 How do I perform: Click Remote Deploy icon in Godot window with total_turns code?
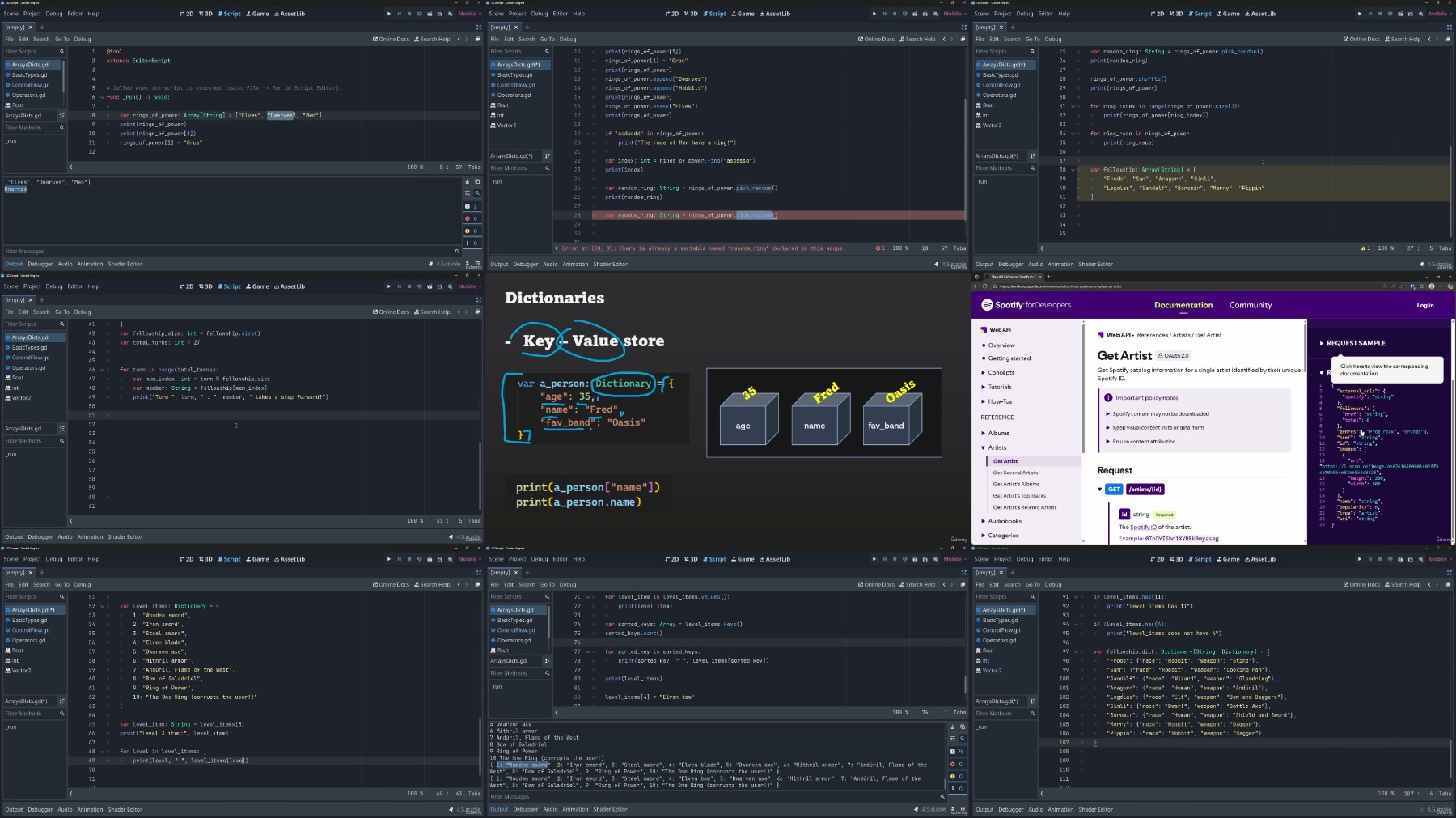(420, 286)
